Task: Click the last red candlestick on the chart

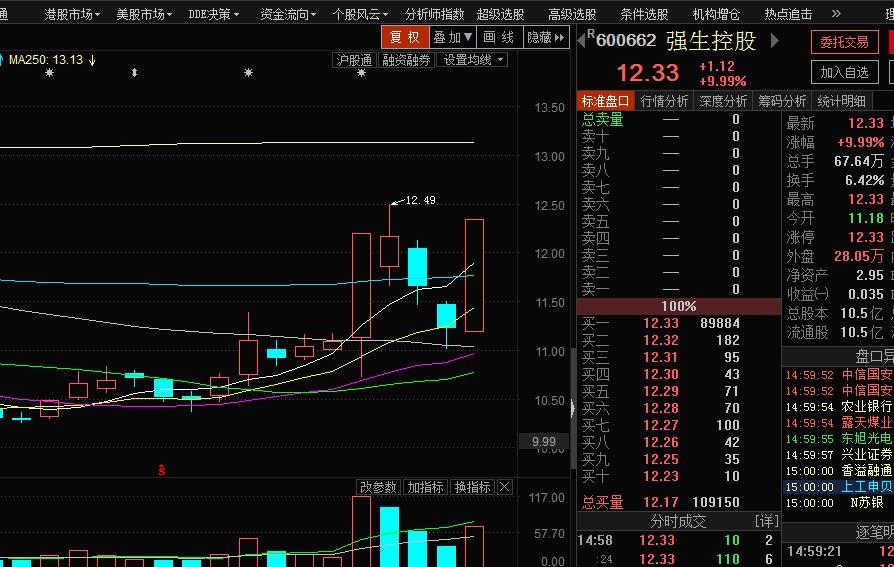Action: [474, 275]
